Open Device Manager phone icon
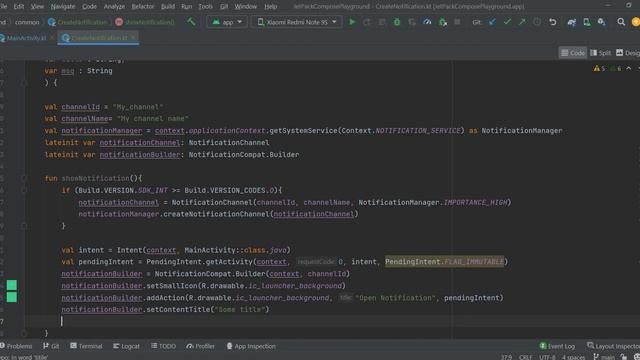 coord(587,22)
